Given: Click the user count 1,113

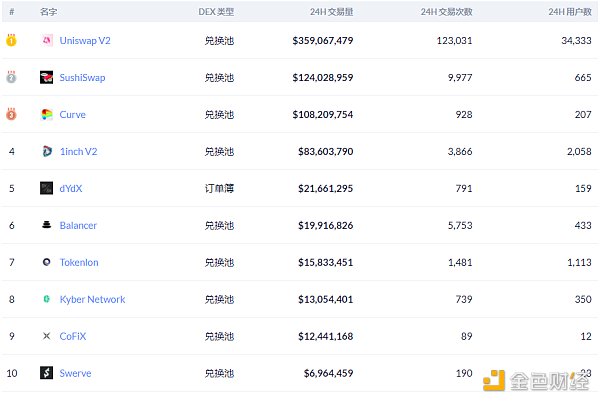Looking at the screenshot, I should point(579,262).
